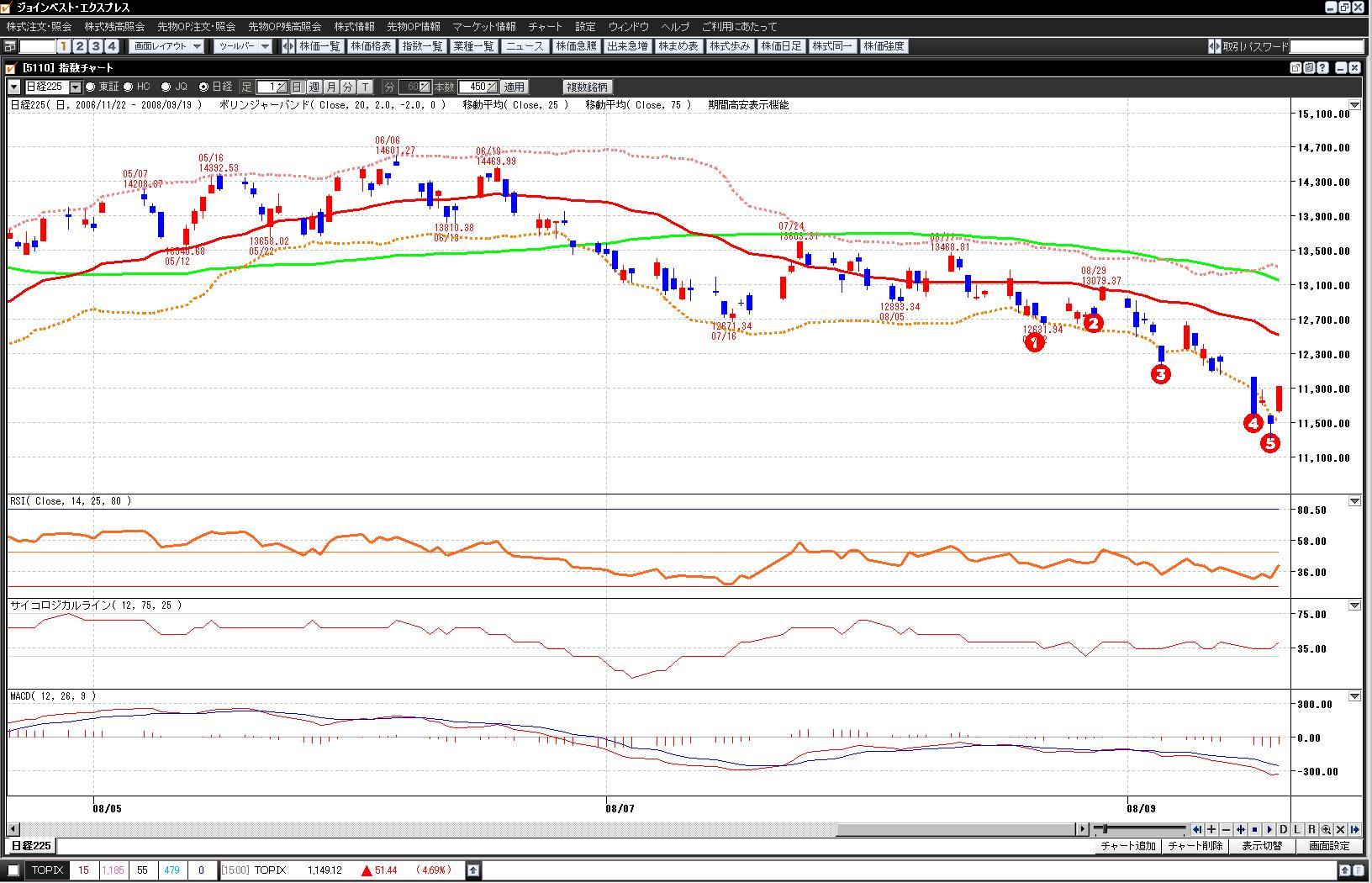Click the magnifier zoom icon in chart controls
This screenshot has height=883, width=1372.
click(1326, 829)
